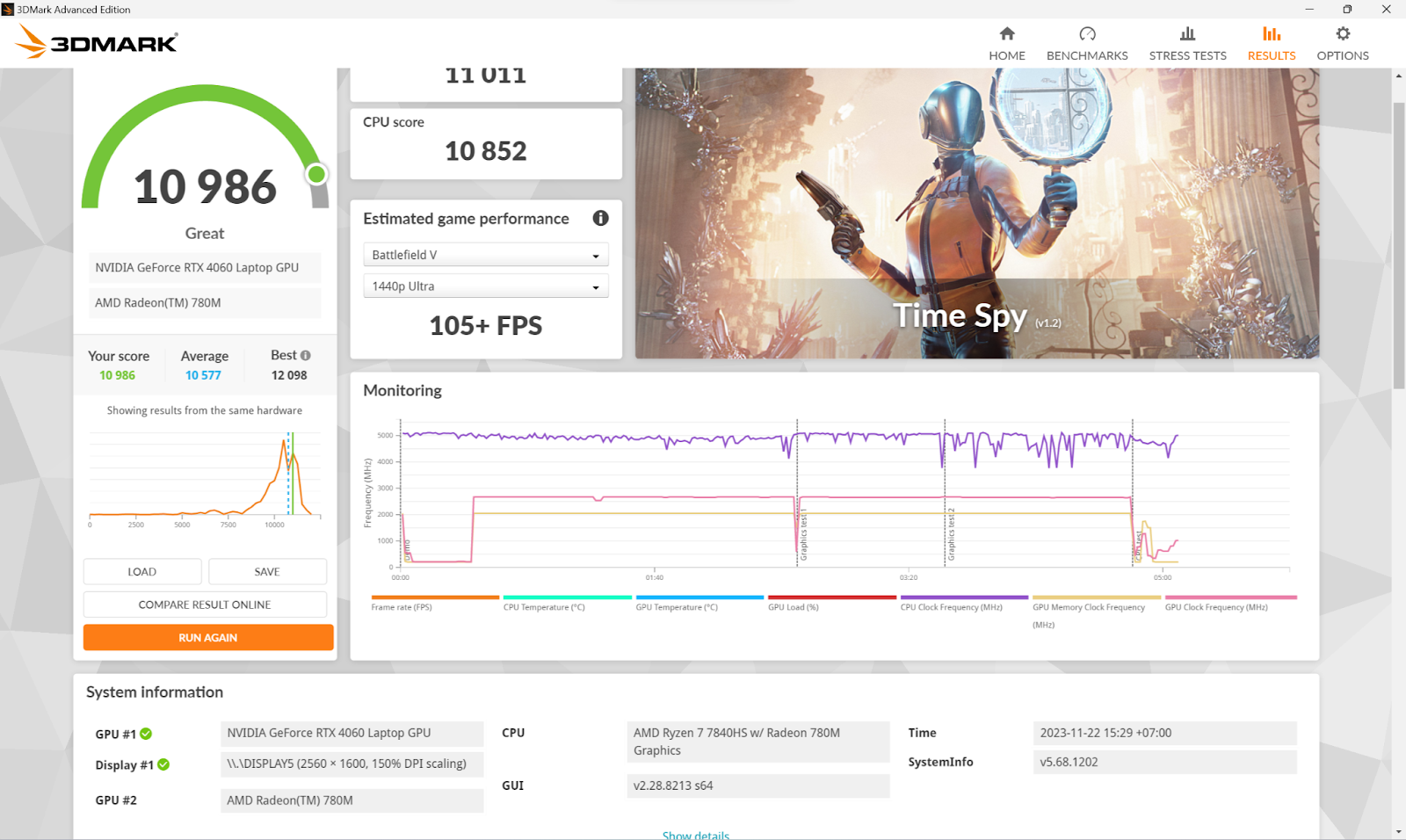Click green checkmark next to Display #1
This screenshot has height=840, width=1406.
click(163, 764)
